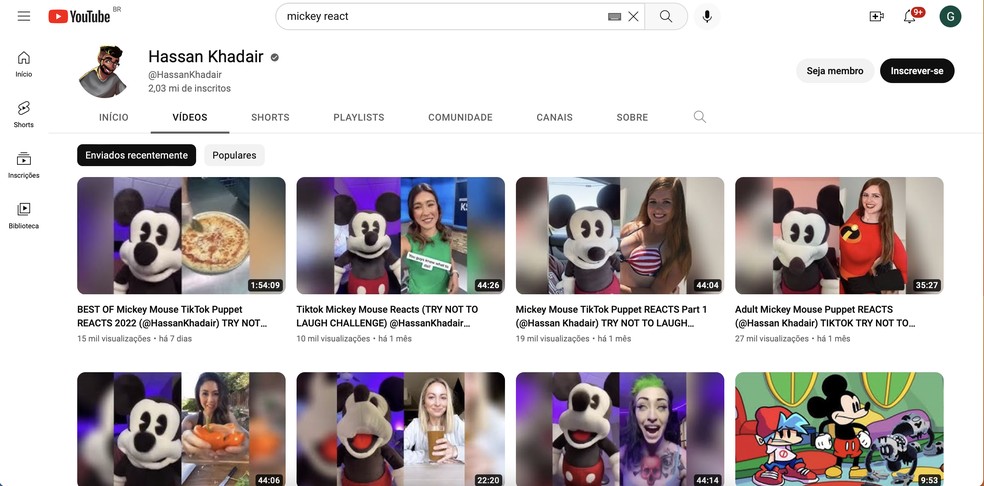Clear the search query with X

[633, 16]
